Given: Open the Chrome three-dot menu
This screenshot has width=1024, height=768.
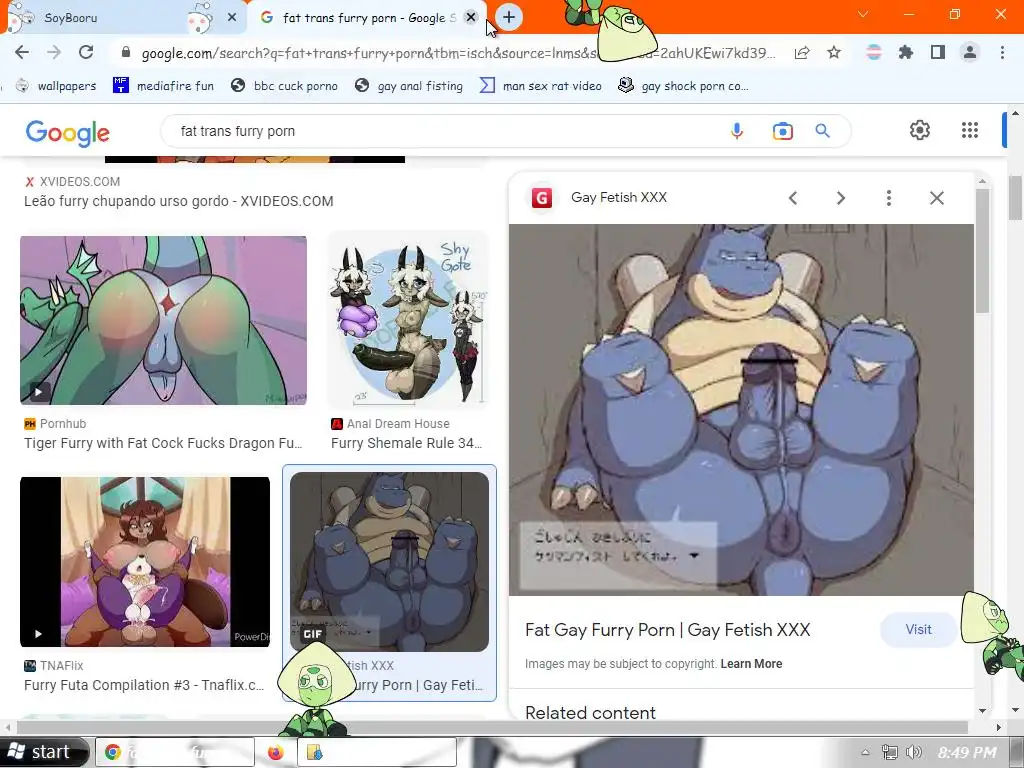Looking at the screenshot, I should click(1002, 52).
